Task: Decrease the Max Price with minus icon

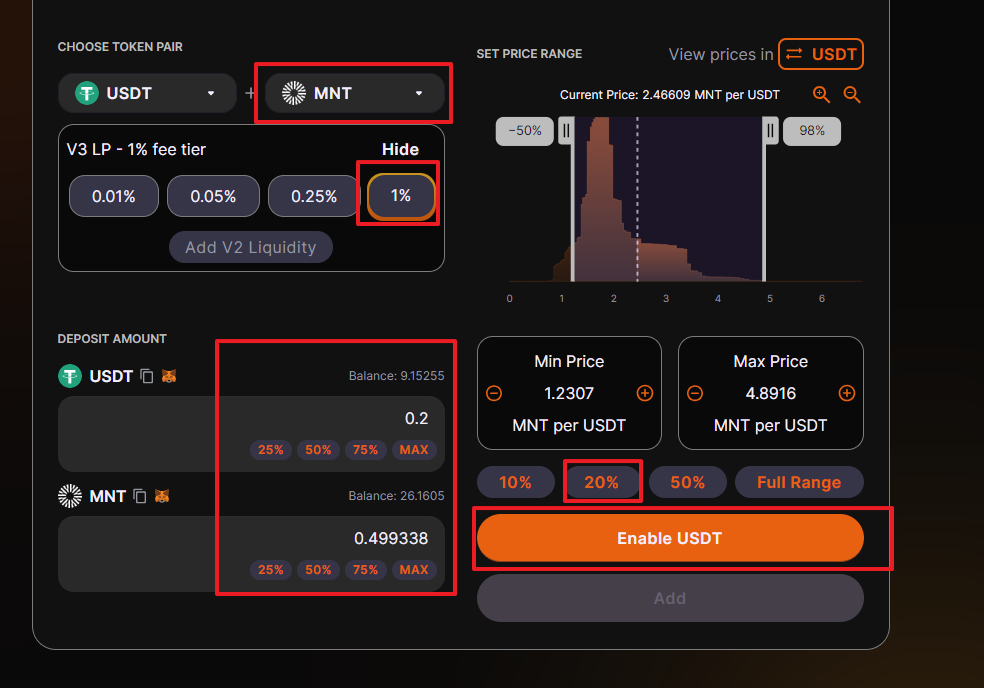Action: 695,393
